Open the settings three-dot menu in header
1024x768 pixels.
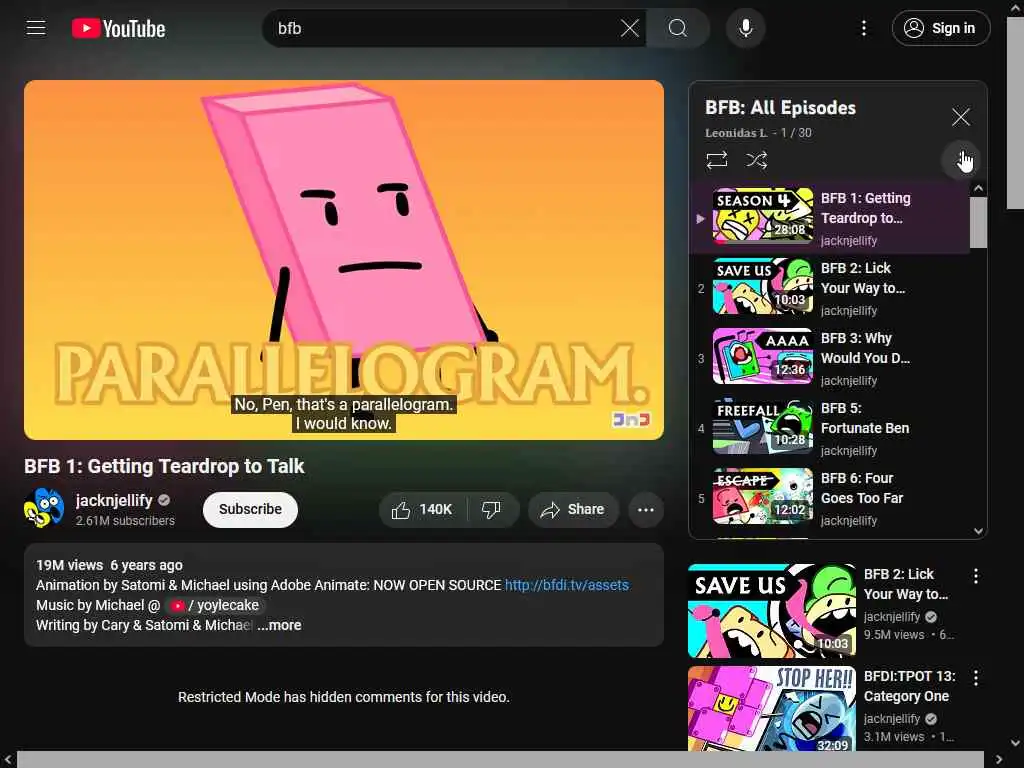coord(863,28)
